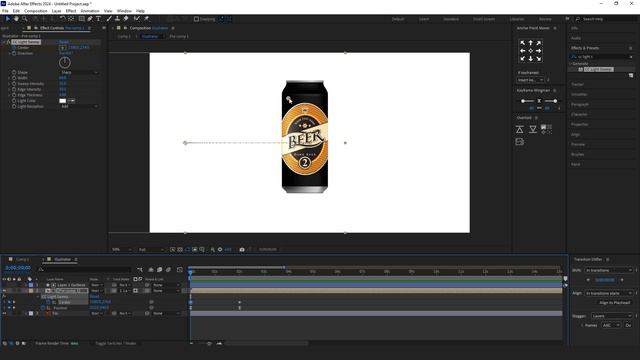Toggle the shy layers icon in timeline
The image size is (640, 360).
[151, 270]
